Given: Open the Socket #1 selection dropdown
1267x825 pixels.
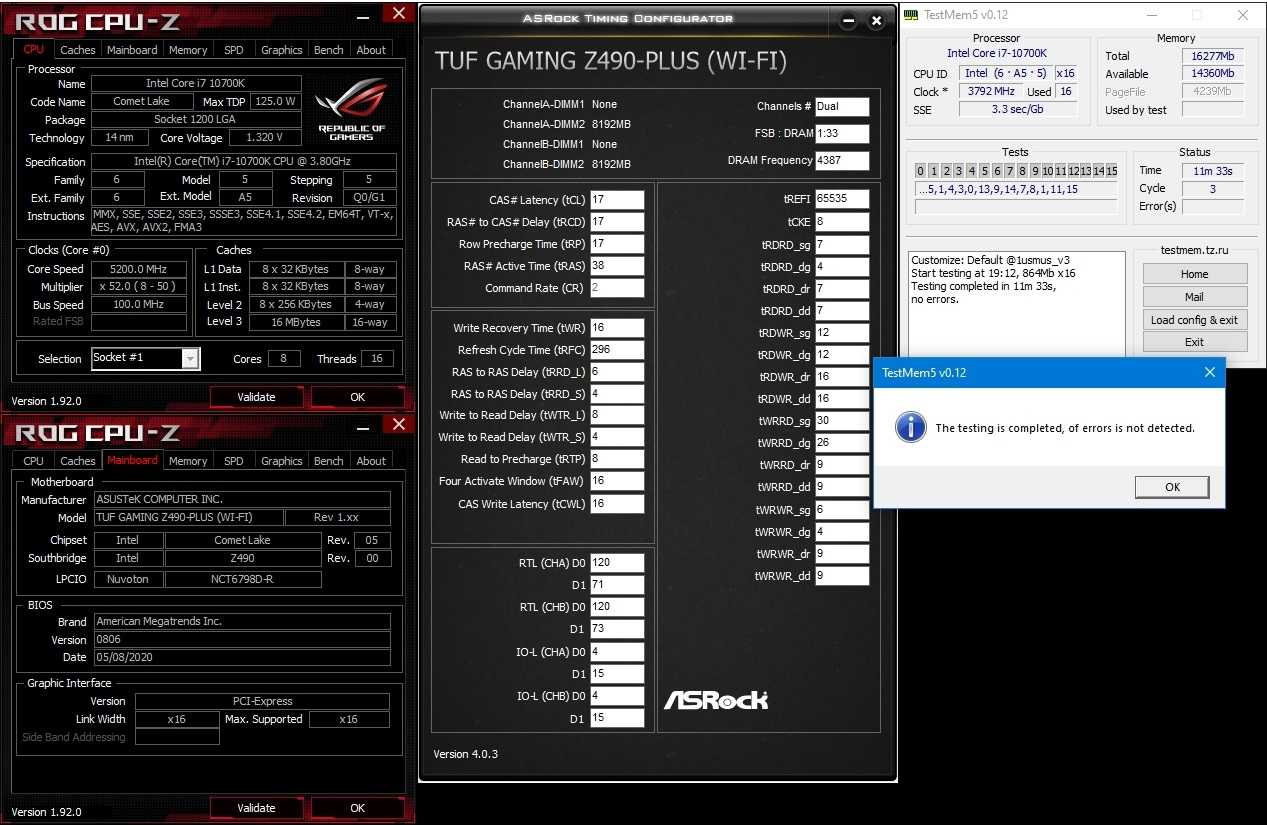Looking at the screenshot, I should [x=190, y=358].
